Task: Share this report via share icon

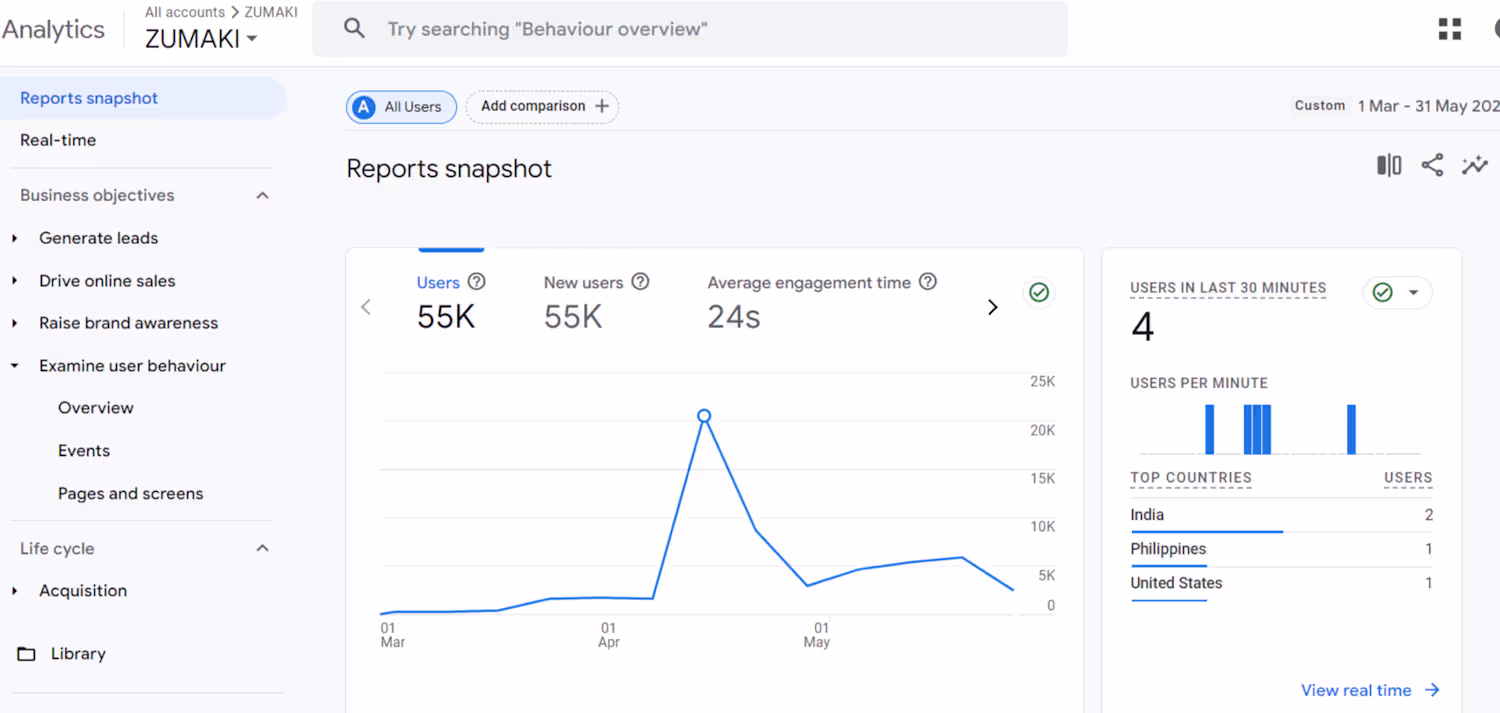Action: (x=1432, y=165)
